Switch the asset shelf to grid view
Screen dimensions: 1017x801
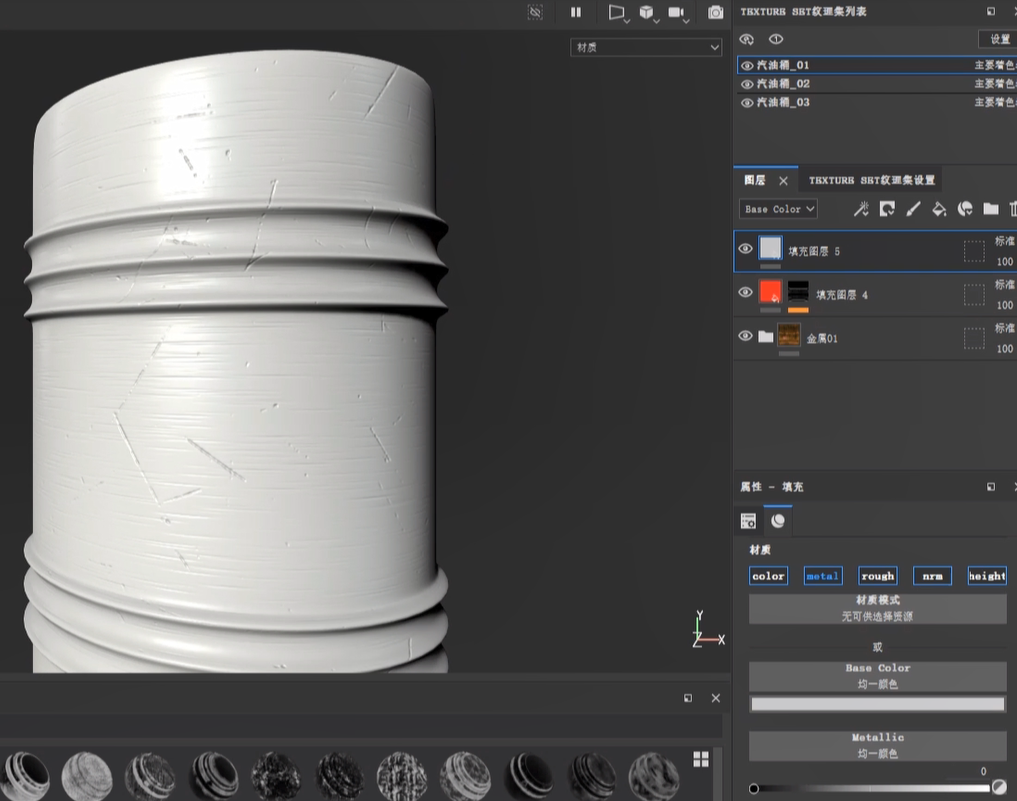(x=700, y=759)
